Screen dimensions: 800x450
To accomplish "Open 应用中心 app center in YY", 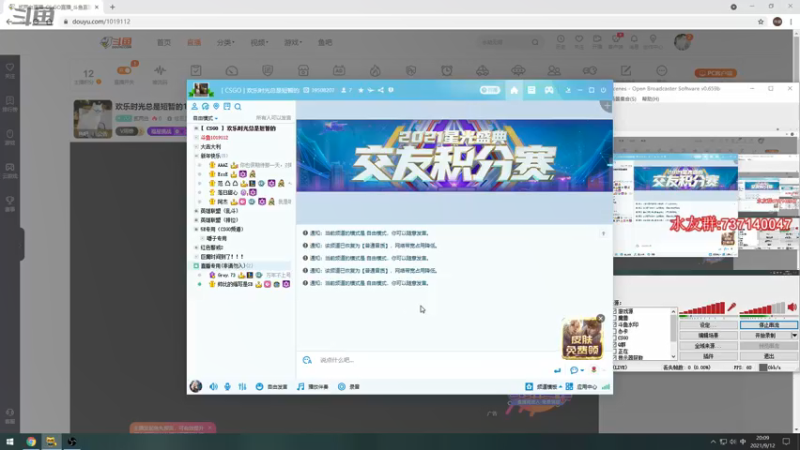I will 581,387.
